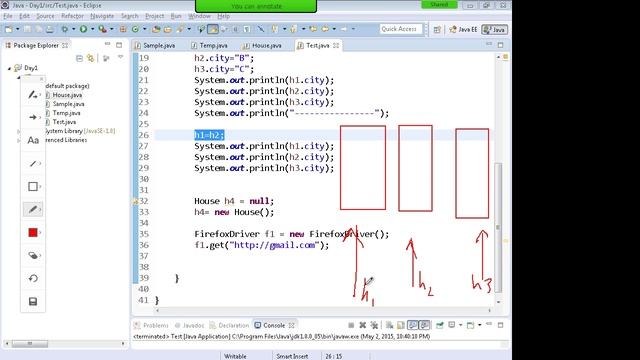The height and width of the screenshot is (360, 640).
Task: Open the Project menu
Action: point(154,16)
